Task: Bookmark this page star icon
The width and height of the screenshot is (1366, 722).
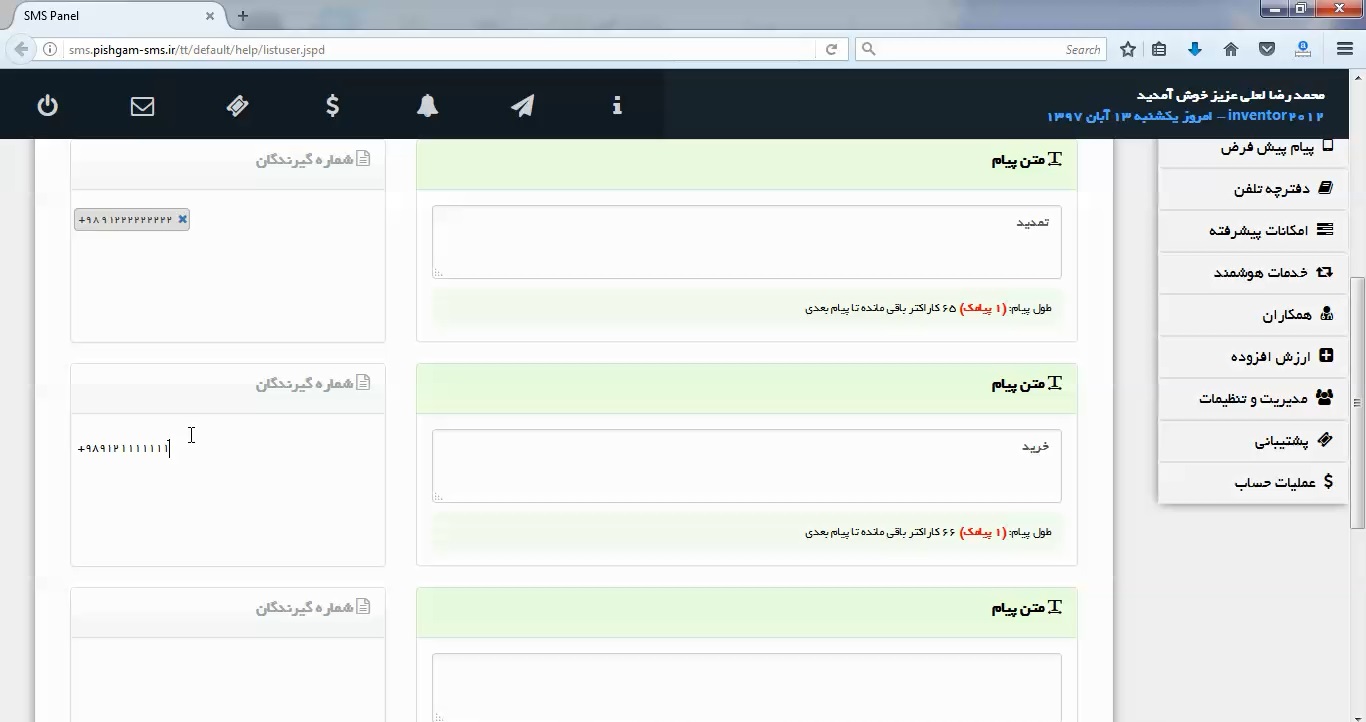Action: [x=1128, y=49]
